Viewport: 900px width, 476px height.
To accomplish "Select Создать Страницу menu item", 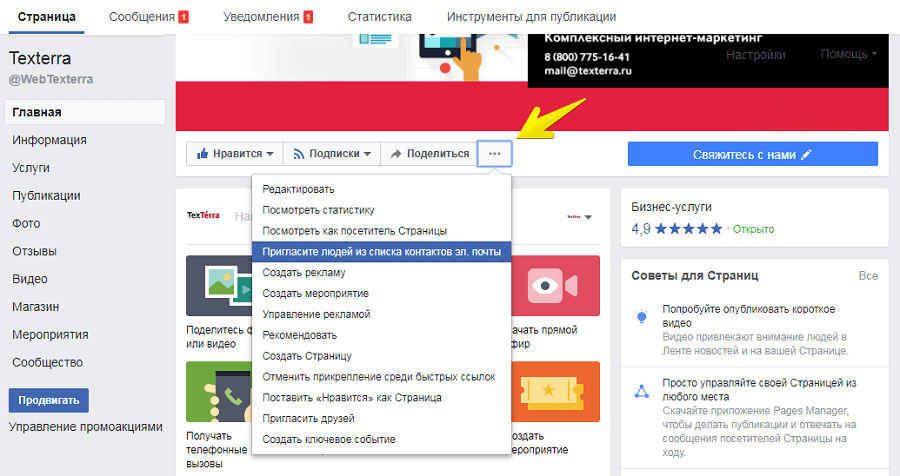I will tap(381, 356).
